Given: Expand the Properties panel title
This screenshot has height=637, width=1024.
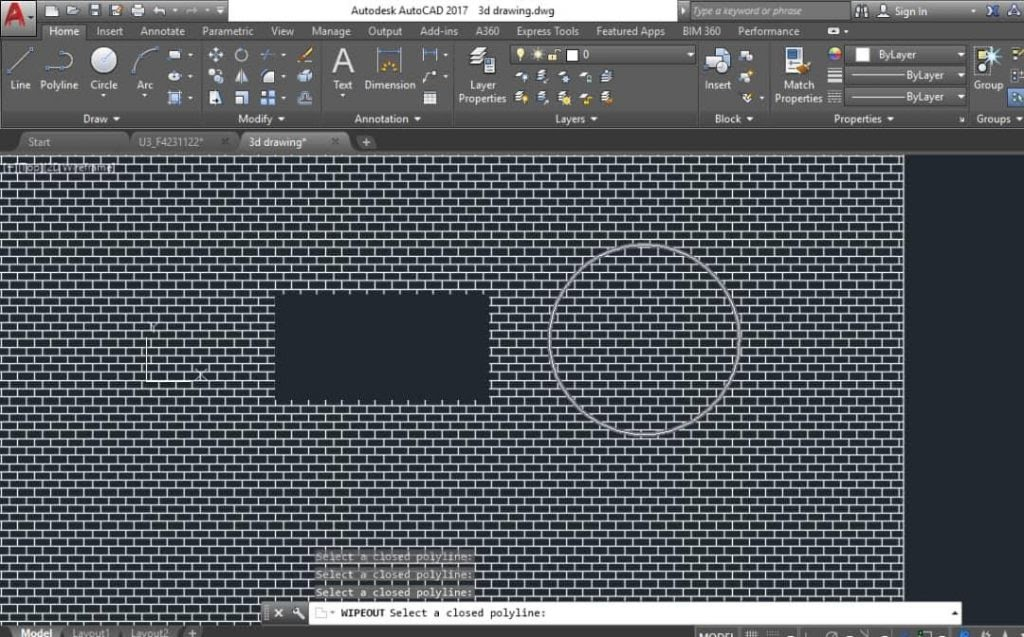Looking at the screenshot, I should click(x=863, y=119).
